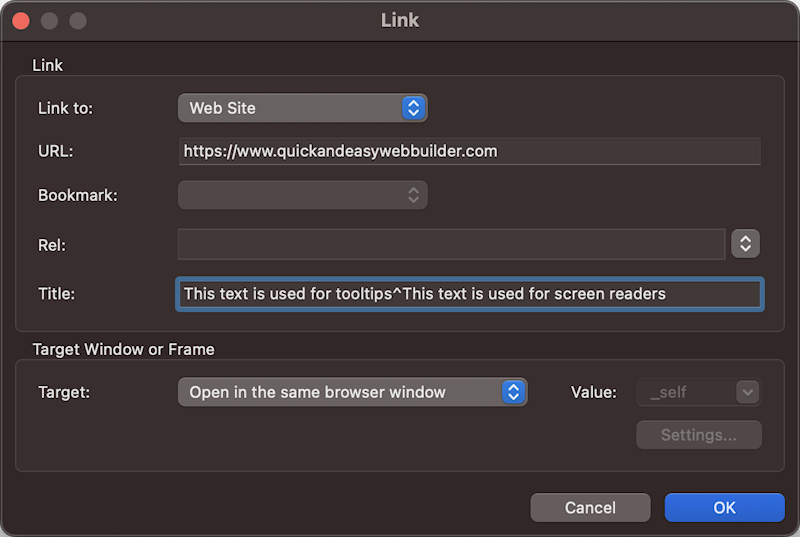Focus the Rel text field
The height and width of the screenshot is (537, 800).
451,244
